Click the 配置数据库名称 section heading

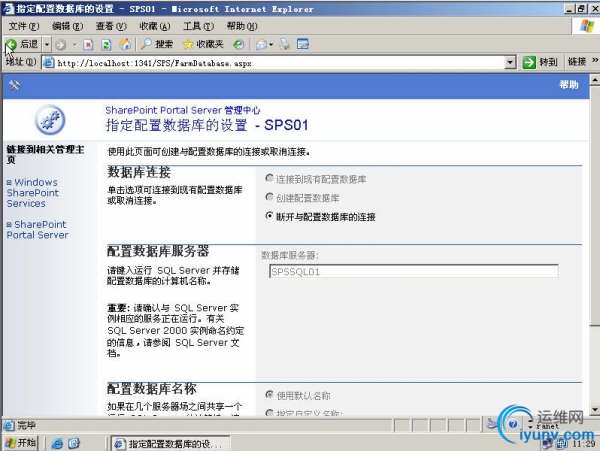pos(152,389)
